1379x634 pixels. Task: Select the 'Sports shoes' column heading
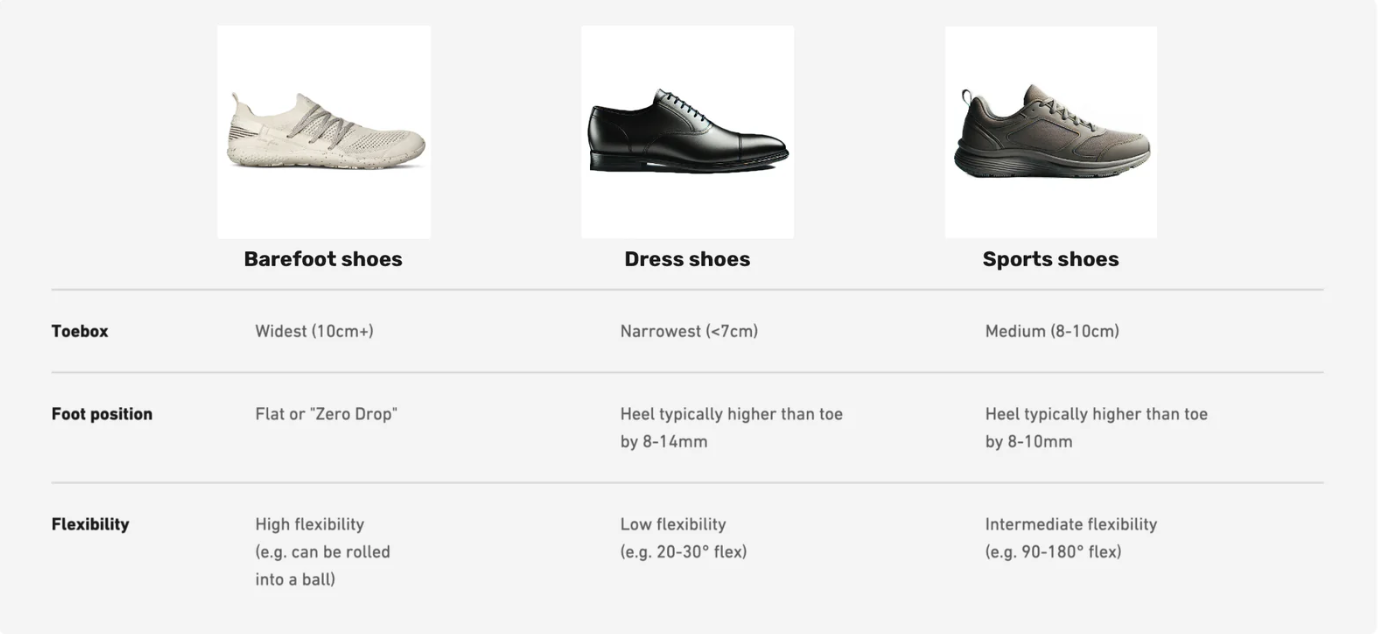(x=1050, y=259)
